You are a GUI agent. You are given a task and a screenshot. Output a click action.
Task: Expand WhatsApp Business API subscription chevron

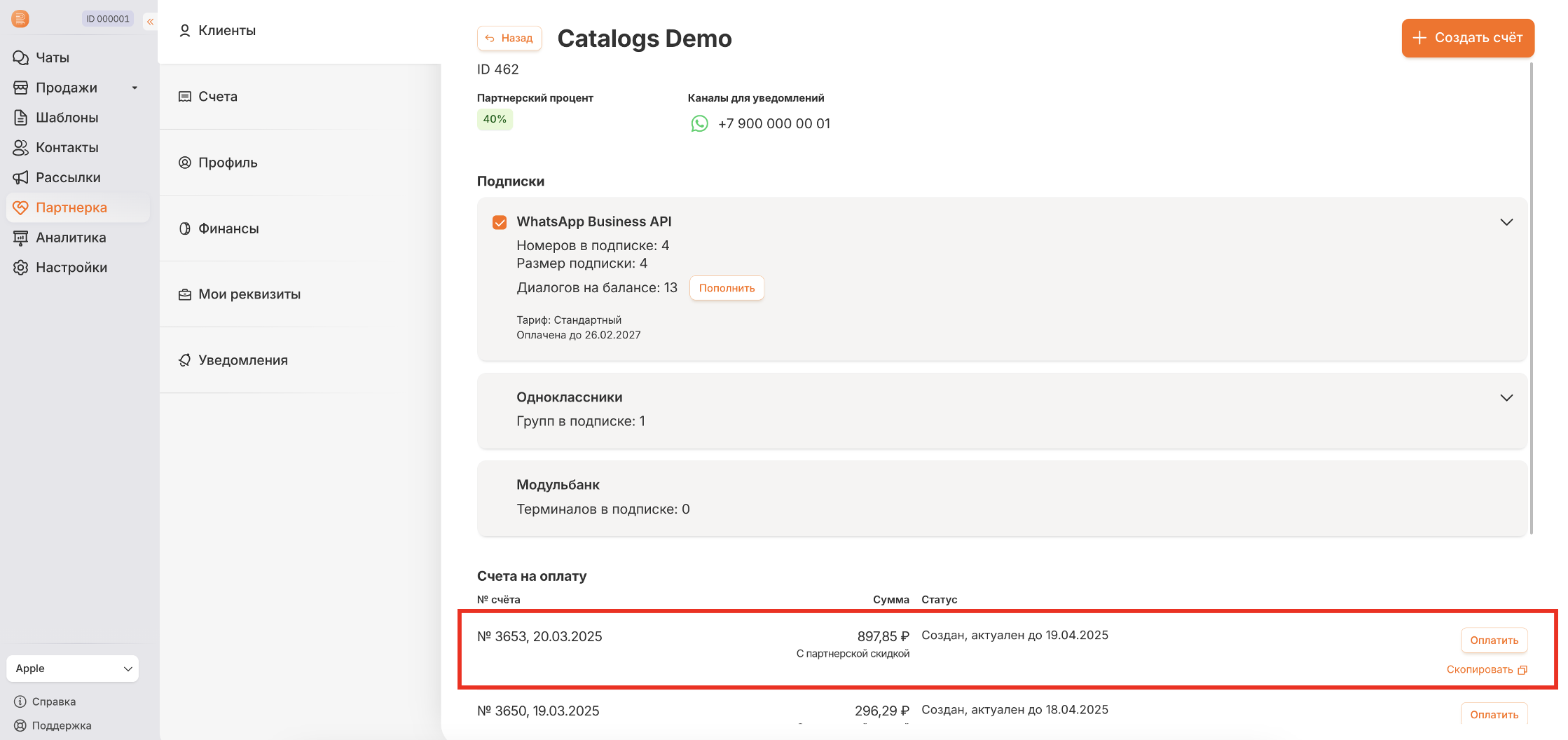click(1506, 222)
